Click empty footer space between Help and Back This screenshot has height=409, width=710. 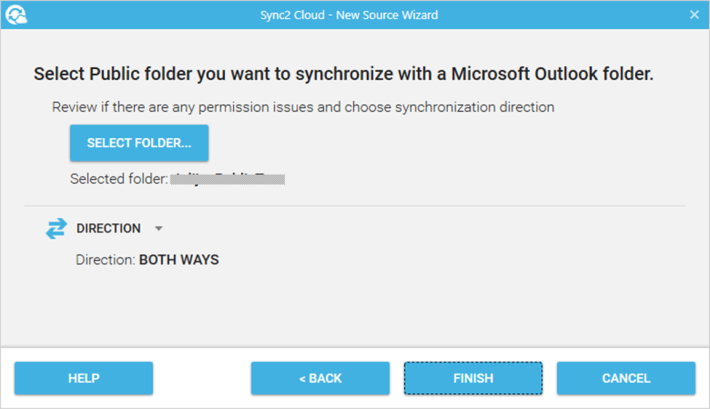202,378
